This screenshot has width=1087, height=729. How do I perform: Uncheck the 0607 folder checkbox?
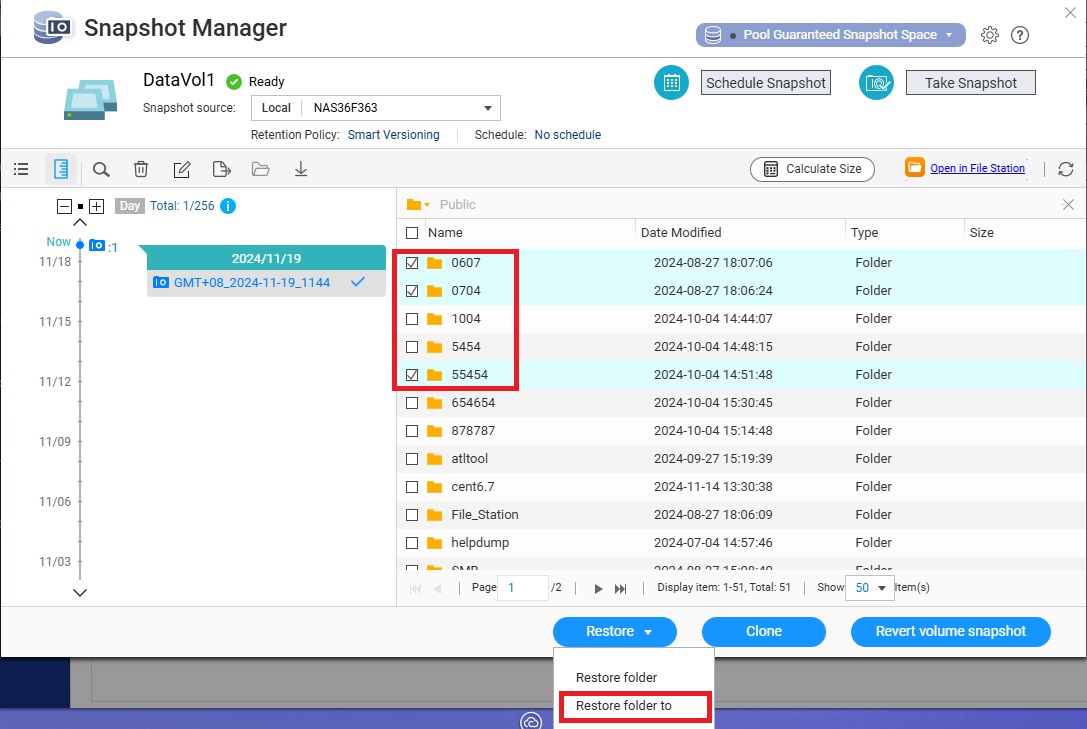412,263
